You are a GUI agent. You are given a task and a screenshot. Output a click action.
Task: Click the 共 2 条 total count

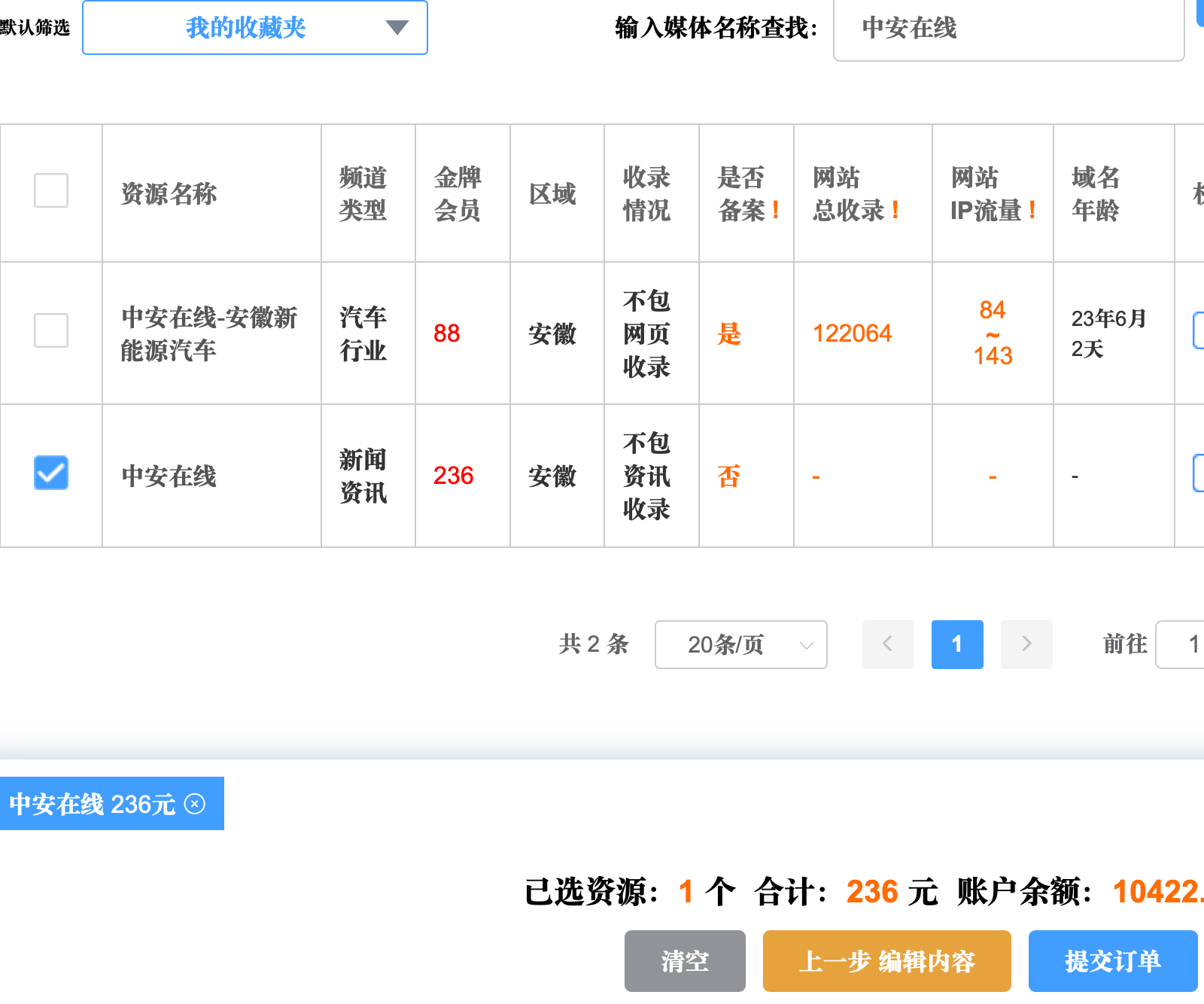tap(594, 644)
